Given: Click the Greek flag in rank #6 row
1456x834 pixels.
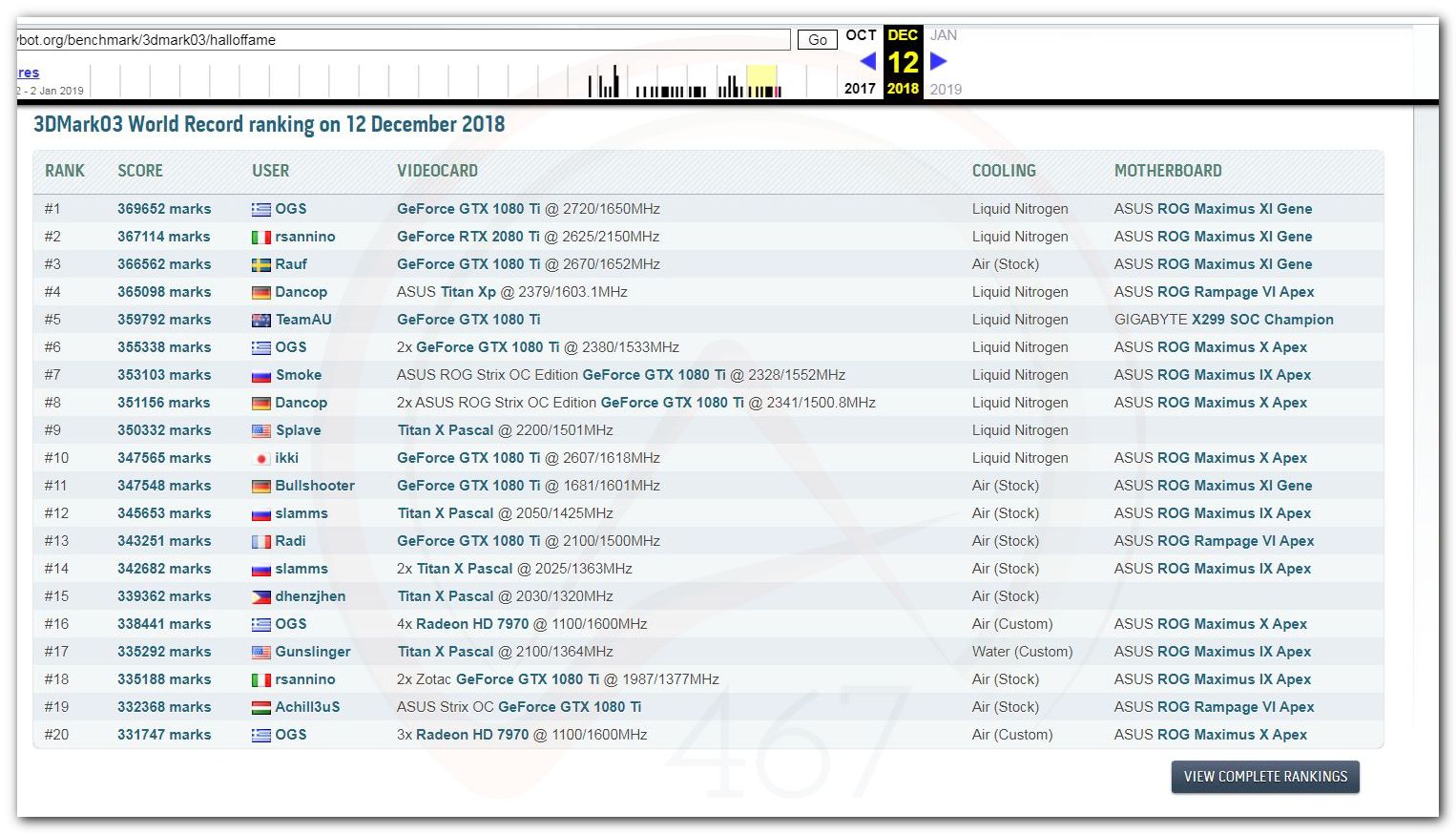Looking at the screenshot, I should click(x=261, y=347).
